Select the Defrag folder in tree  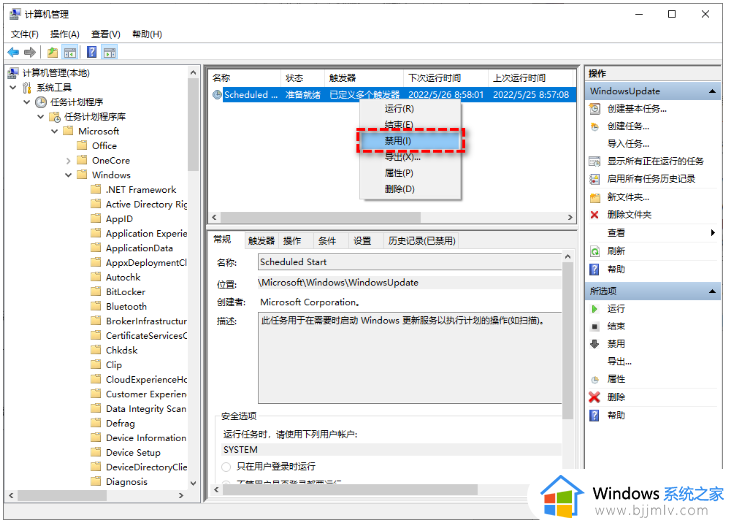pyautogui.click(x=120, y=424)
